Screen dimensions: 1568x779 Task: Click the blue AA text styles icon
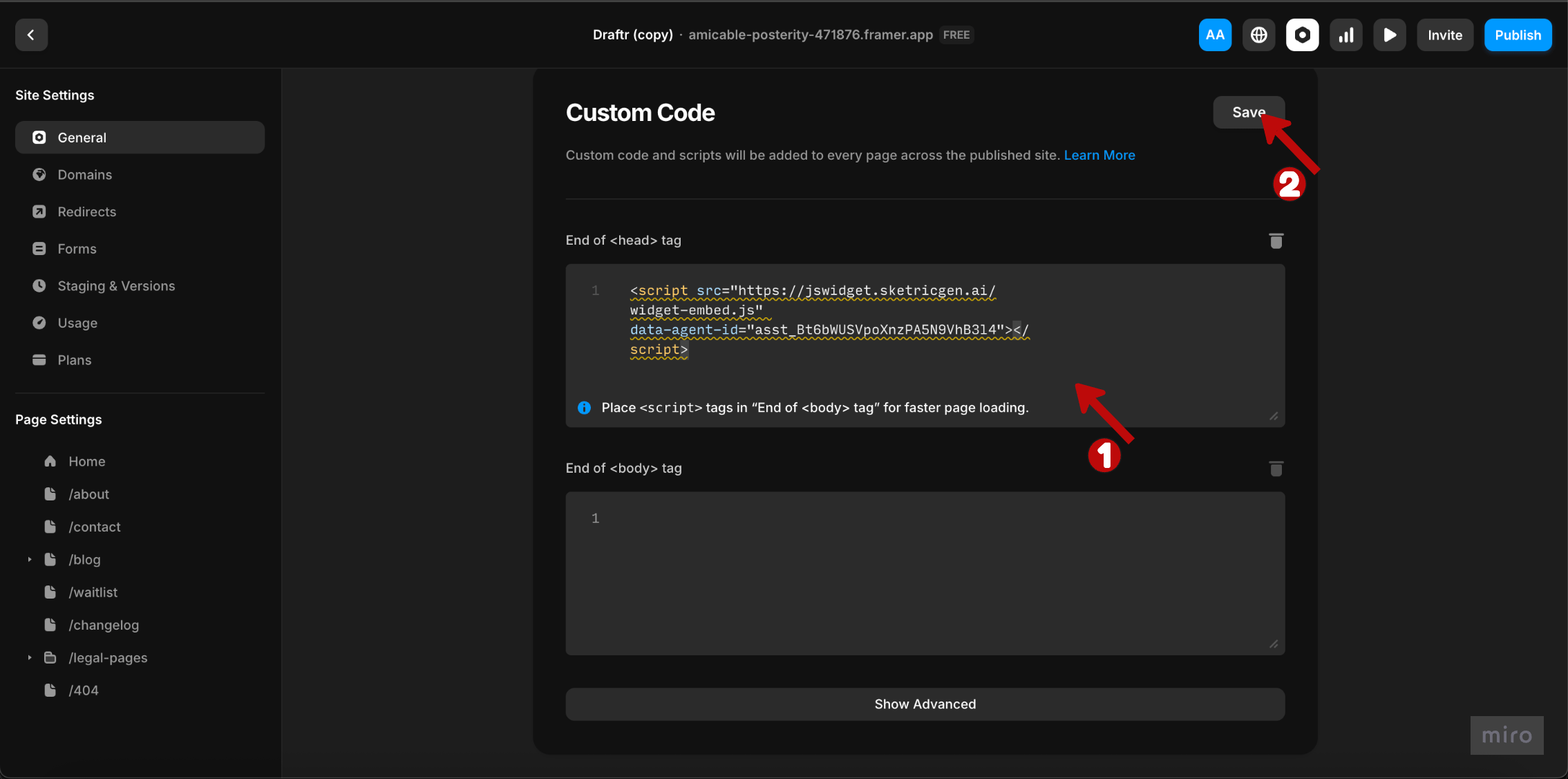click(1215, 35)
